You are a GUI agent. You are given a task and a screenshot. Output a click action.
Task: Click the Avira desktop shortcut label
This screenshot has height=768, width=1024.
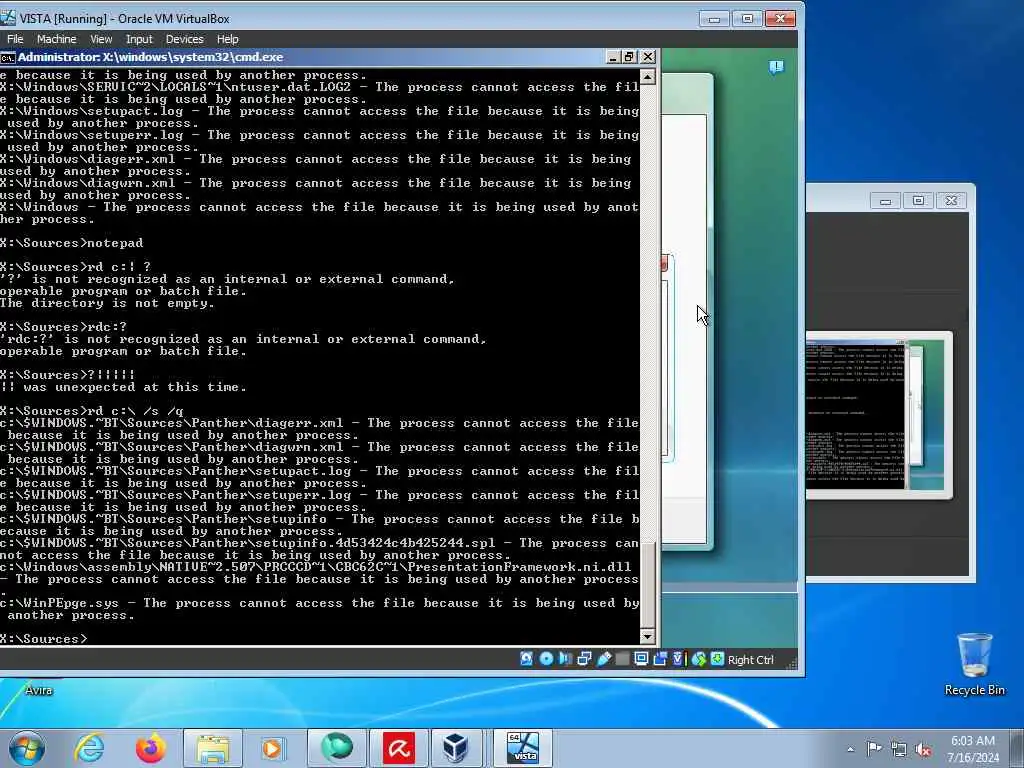[39, 690]
